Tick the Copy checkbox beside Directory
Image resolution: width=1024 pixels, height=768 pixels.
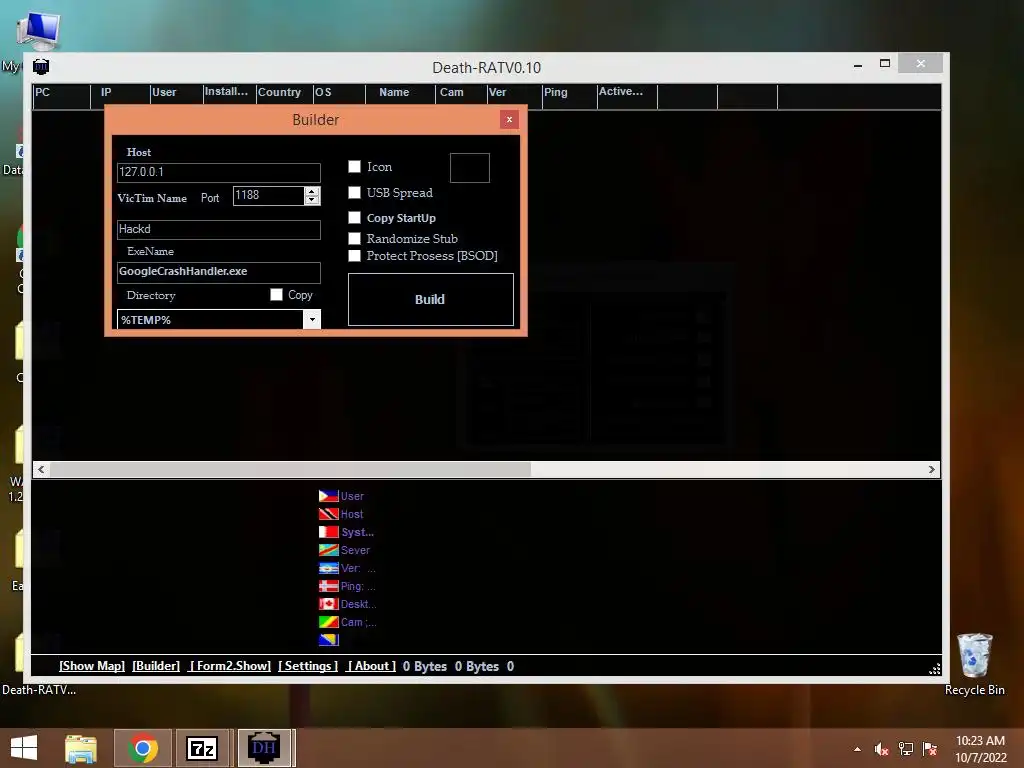tap(276, 295)
